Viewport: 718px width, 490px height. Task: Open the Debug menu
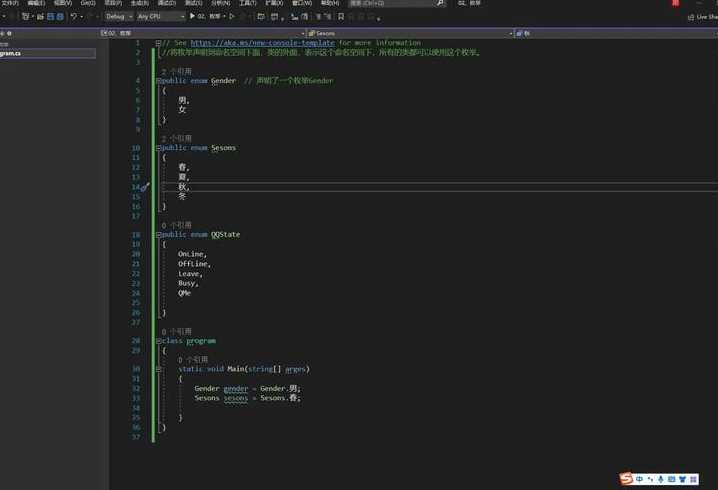[x=167, y=3]
